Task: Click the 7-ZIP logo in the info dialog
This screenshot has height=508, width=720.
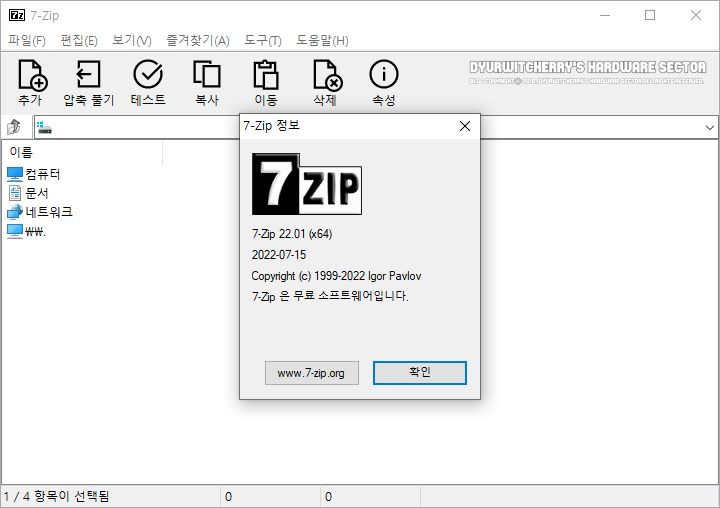Action: point(307,184)
